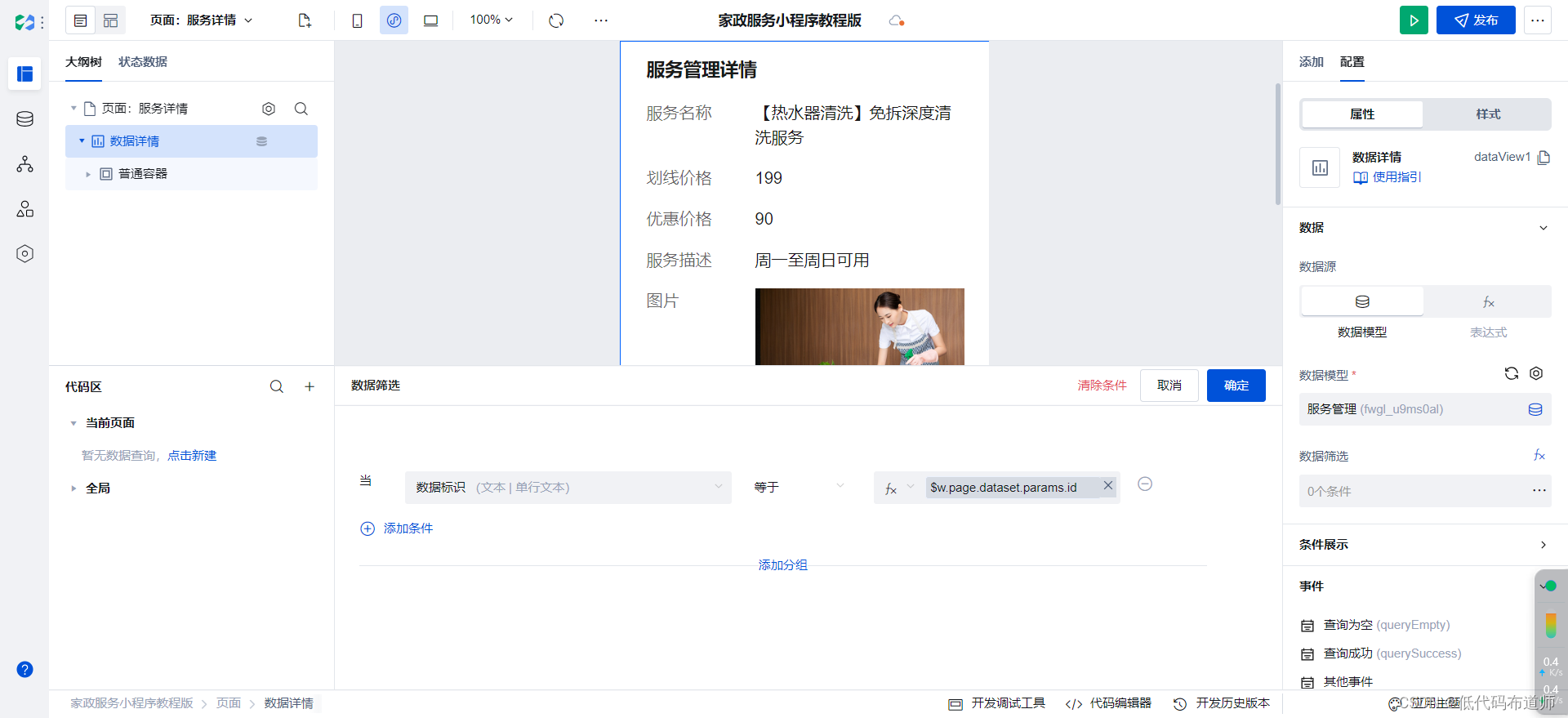The width and height of the screenshot is (1568, 718).
Task: Open the fx value type dropdown
Action: click(899, 488)
